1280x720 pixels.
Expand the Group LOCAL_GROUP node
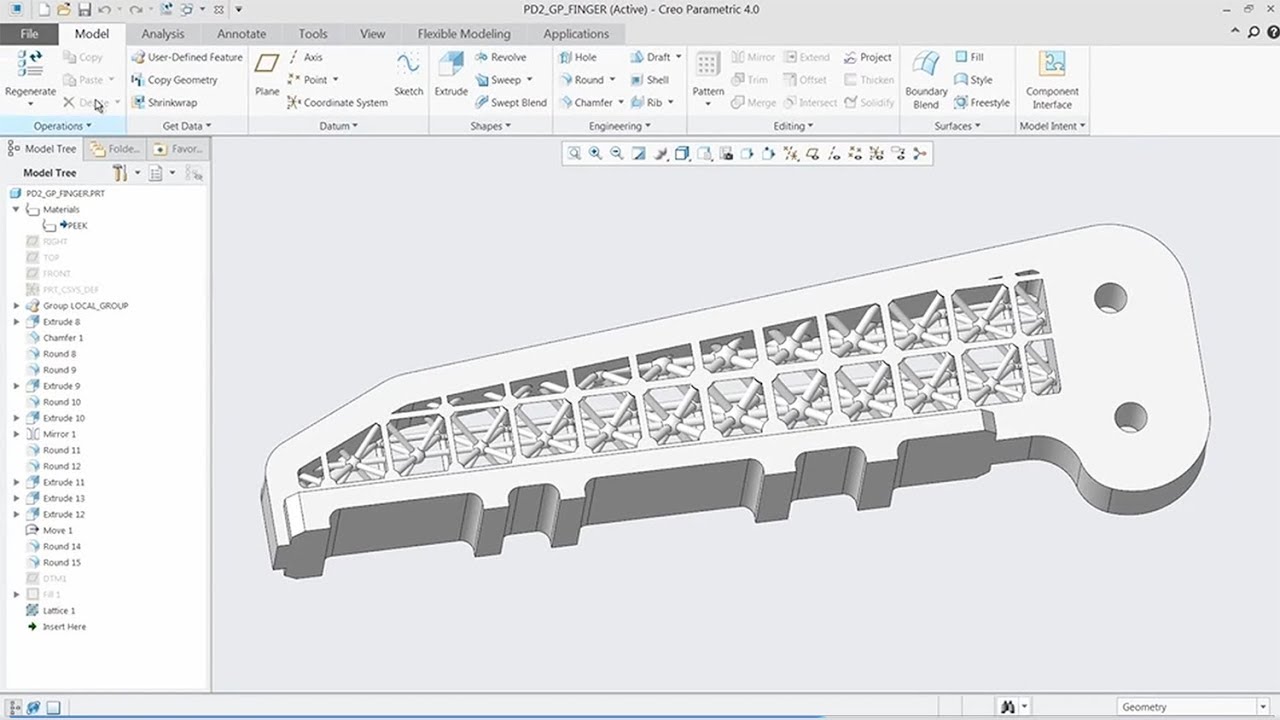click(16, 306)
